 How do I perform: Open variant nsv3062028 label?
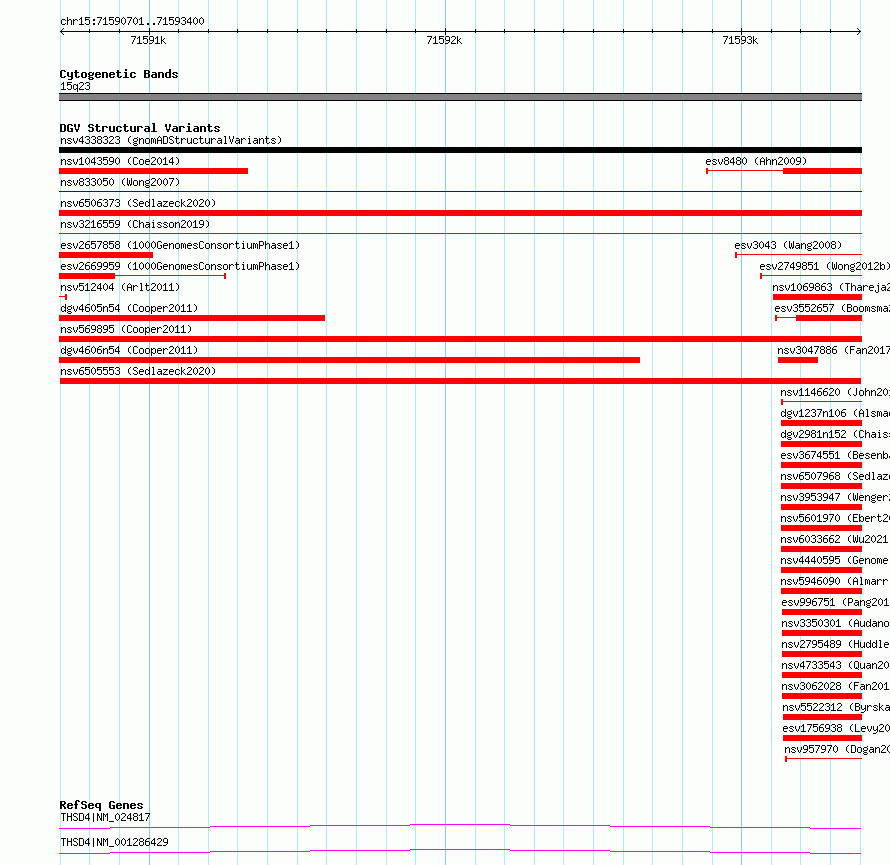[x=836, y=686]
